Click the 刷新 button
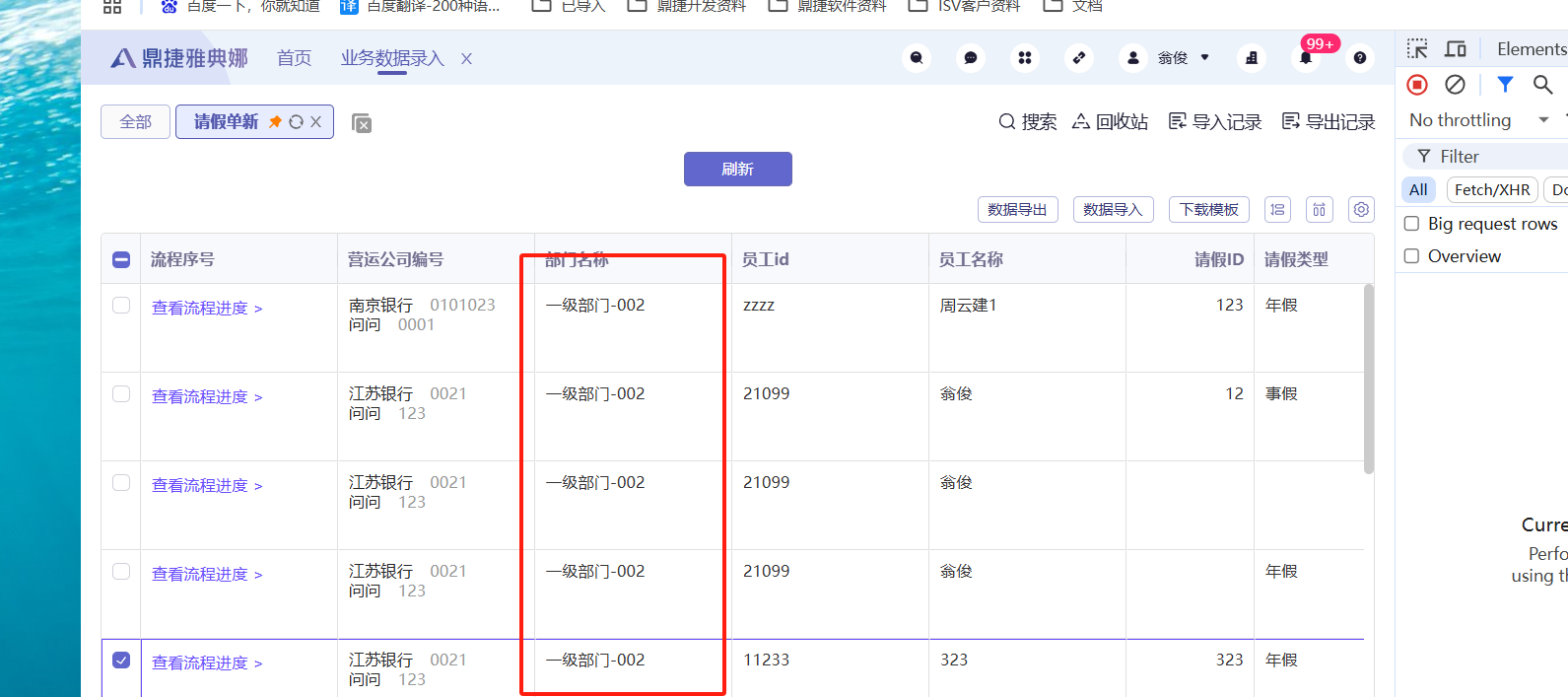 (x=737, y=169)
